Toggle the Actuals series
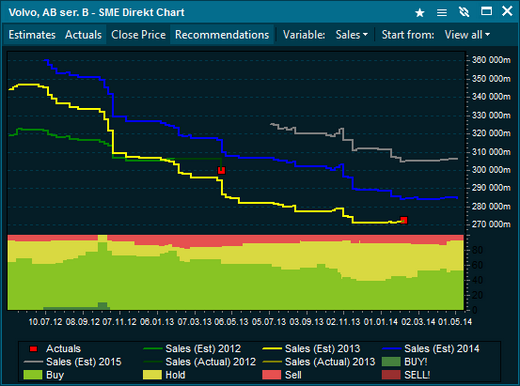Viewport: 520px width, 386px height. 83,35
